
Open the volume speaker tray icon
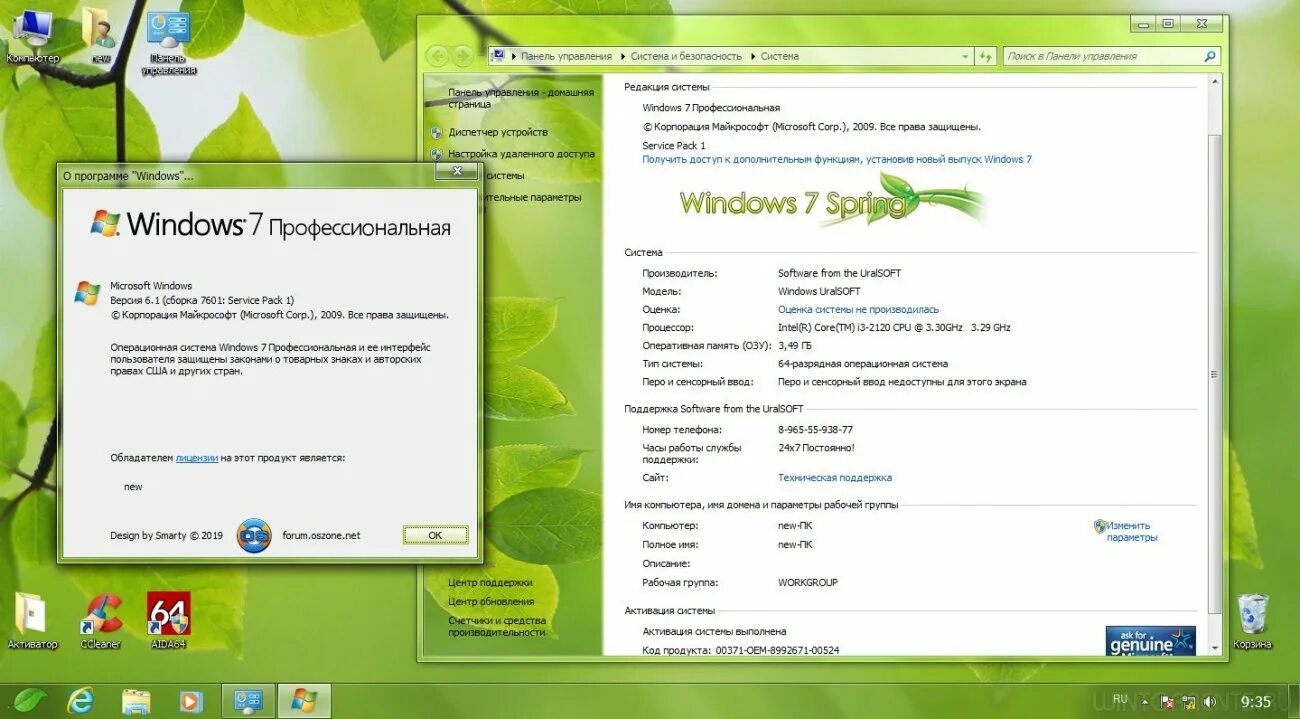coord(1209,702)
